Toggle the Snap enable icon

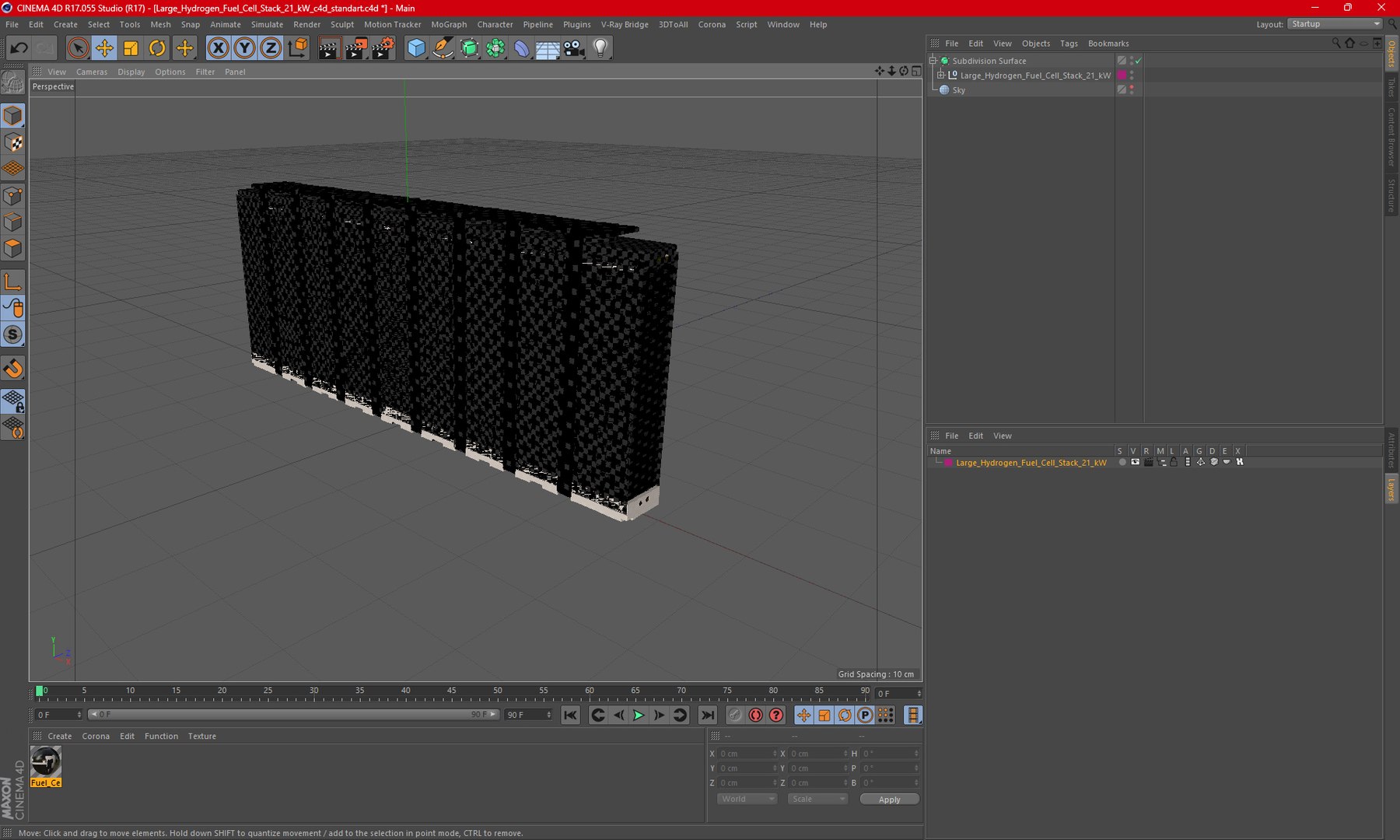13,334
